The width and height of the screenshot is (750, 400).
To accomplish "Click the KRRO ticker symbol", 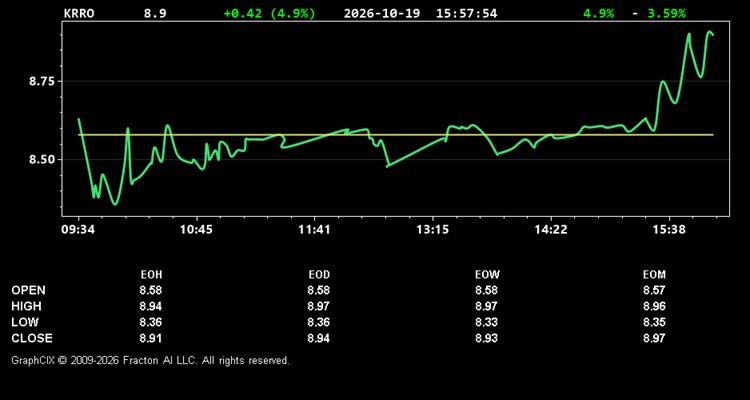I will 79,13.
